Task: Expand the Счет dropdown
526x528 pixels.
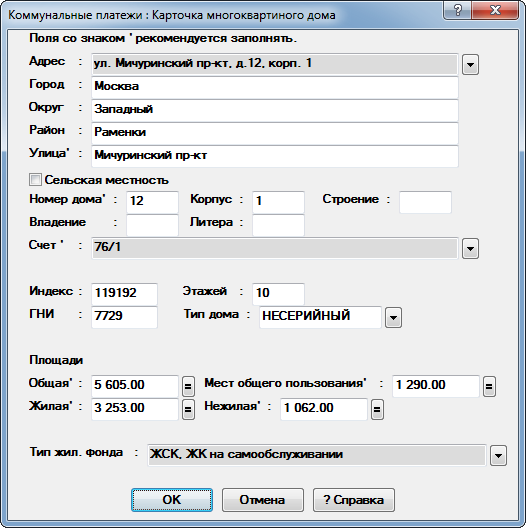Action: click(470, 249)
